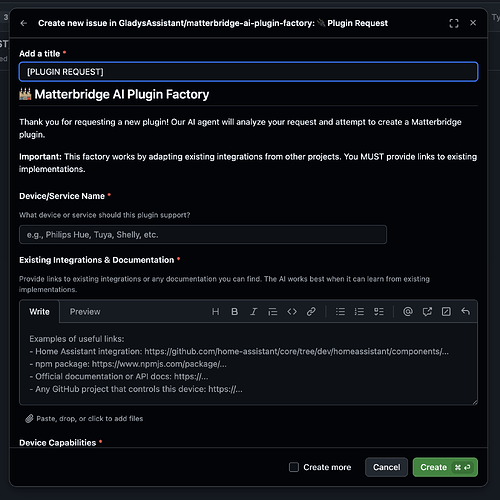Screen dimensions: 500x500
Task: Switch to the Write tab
Action: click(x=39, y=312)
